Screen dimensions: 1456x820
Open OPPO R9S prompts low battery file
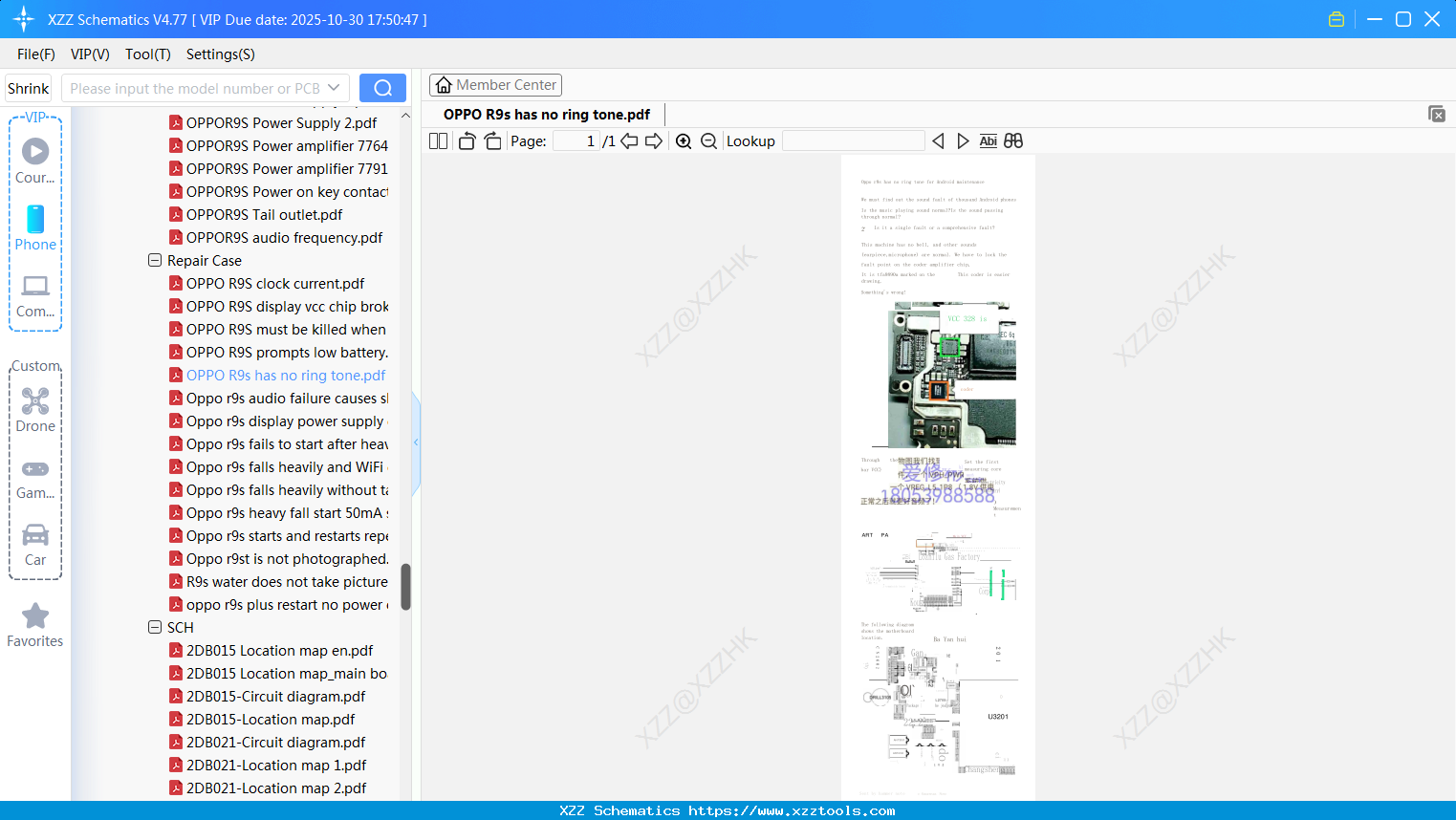pos(287,352)
